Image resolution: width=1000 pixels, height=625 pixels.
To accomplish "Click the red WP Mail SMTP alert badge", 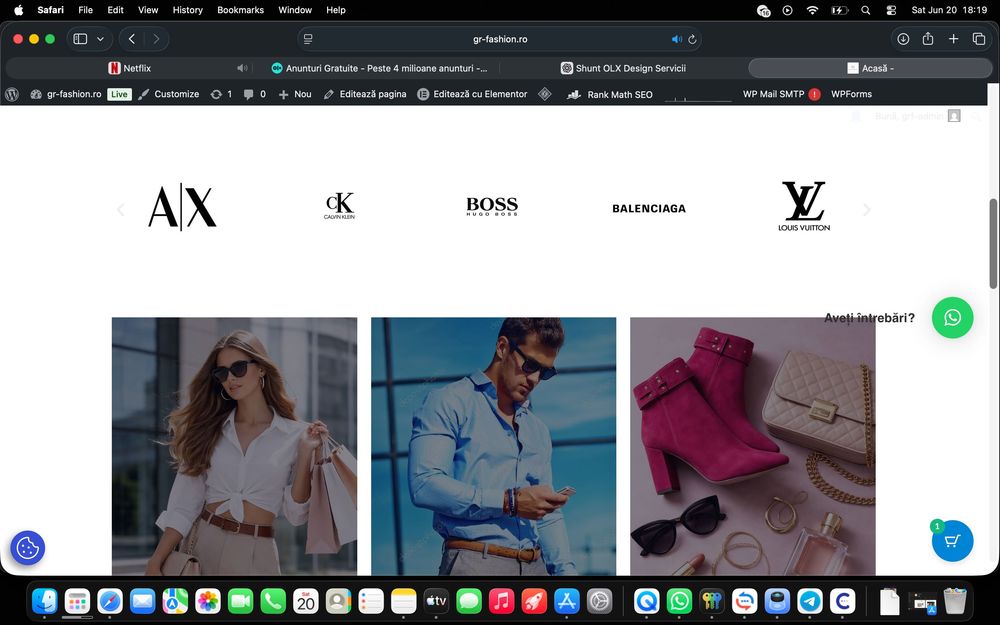I will pos(814,94).
